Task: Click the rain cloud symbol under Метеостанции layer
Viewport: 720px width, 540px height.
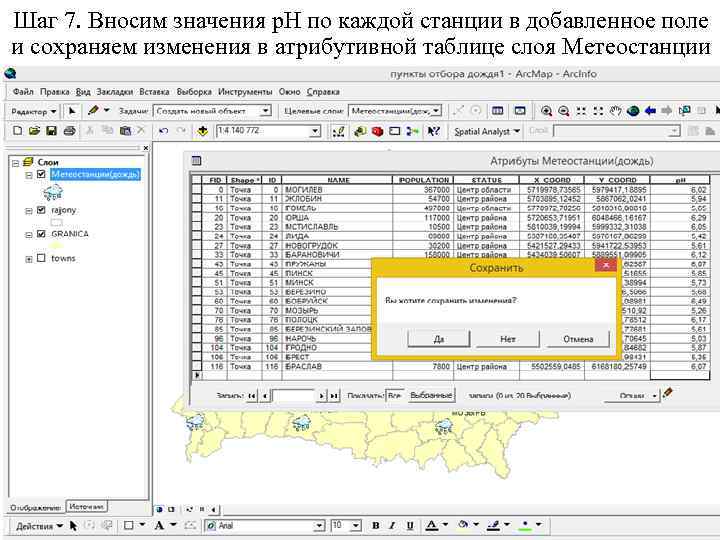Action: click(x=53, y=192)
